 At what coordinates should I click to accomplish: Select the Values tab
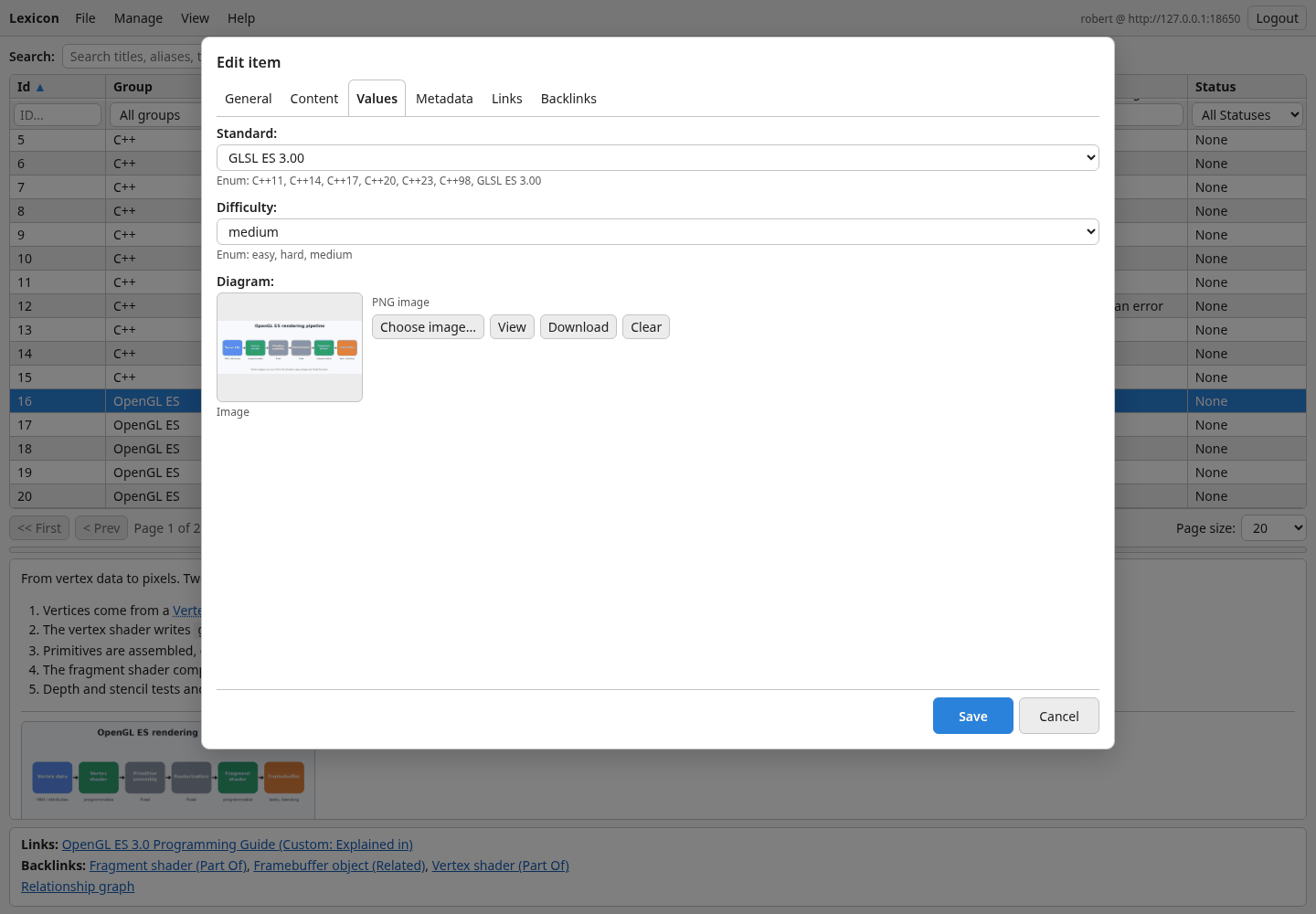pos(377,99)
